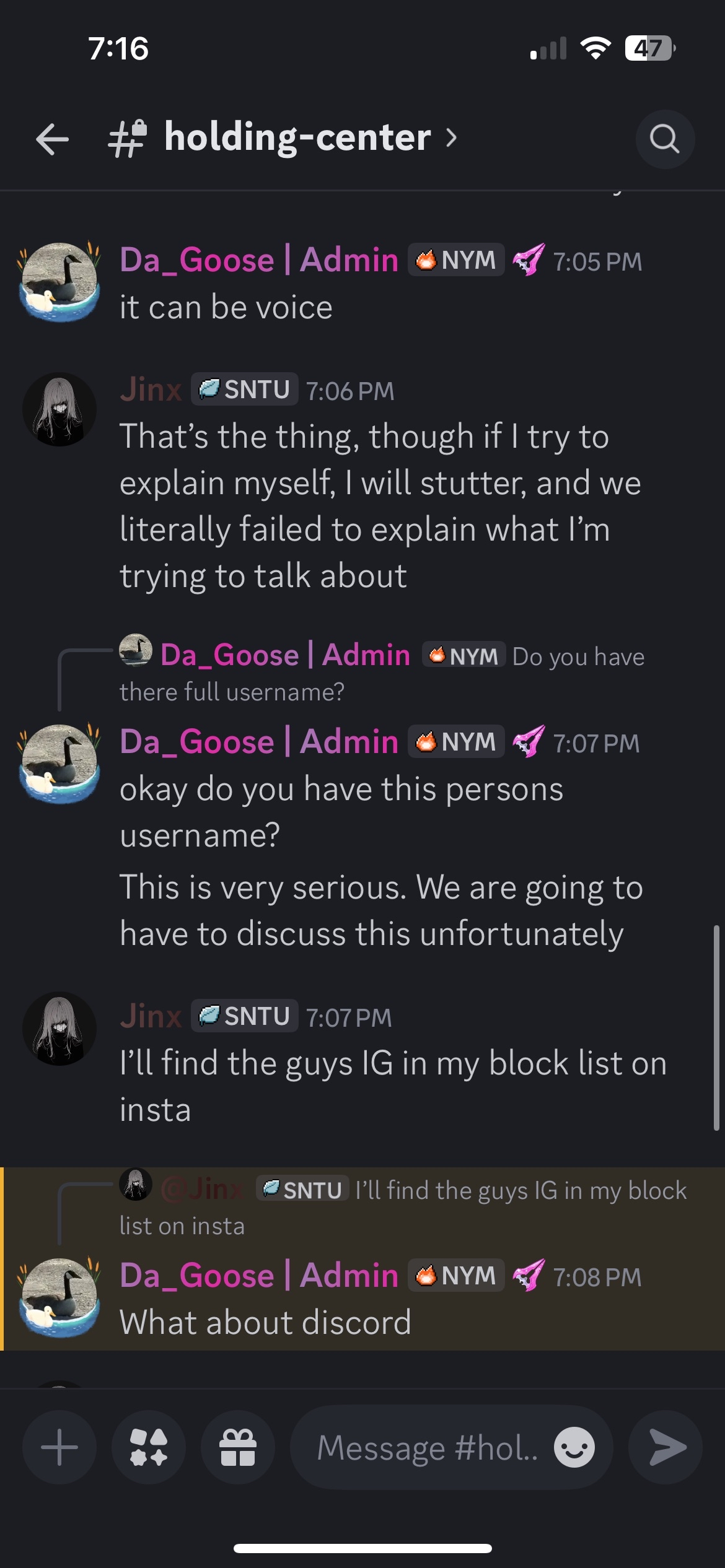
Task: Focus the Message #hol.. input field
Action: coord(428,1447)
